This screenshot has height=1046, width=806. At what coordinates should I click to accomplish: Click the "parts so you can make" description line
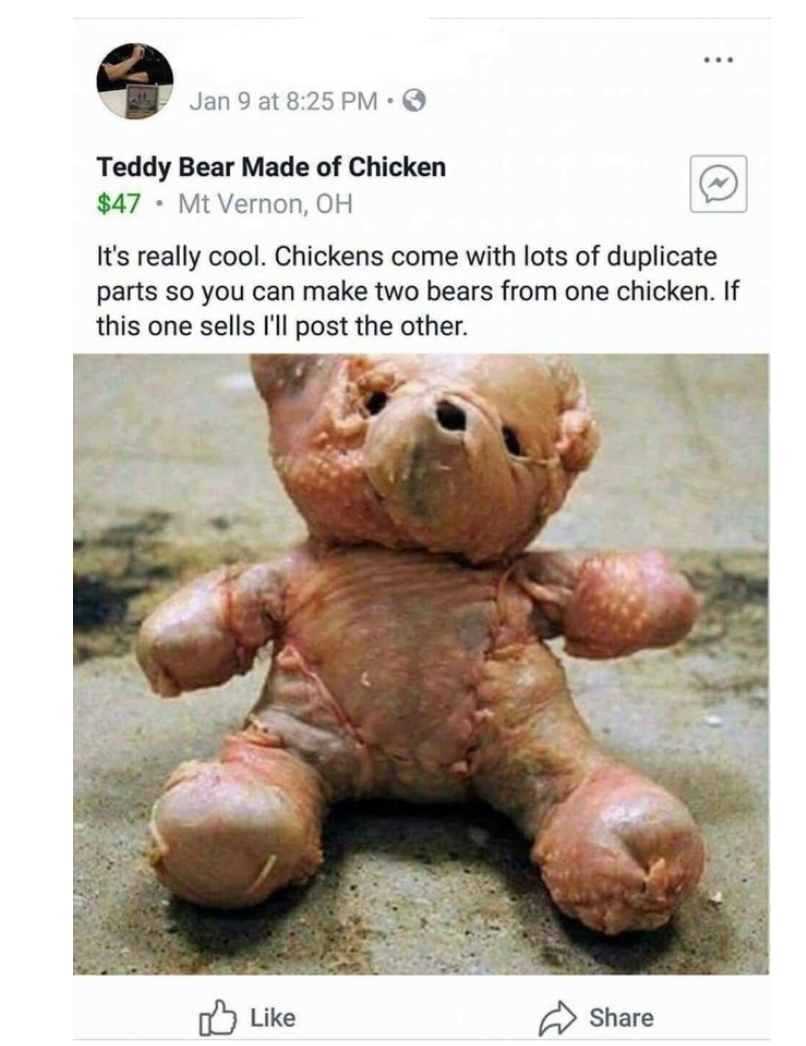[418, 292]
